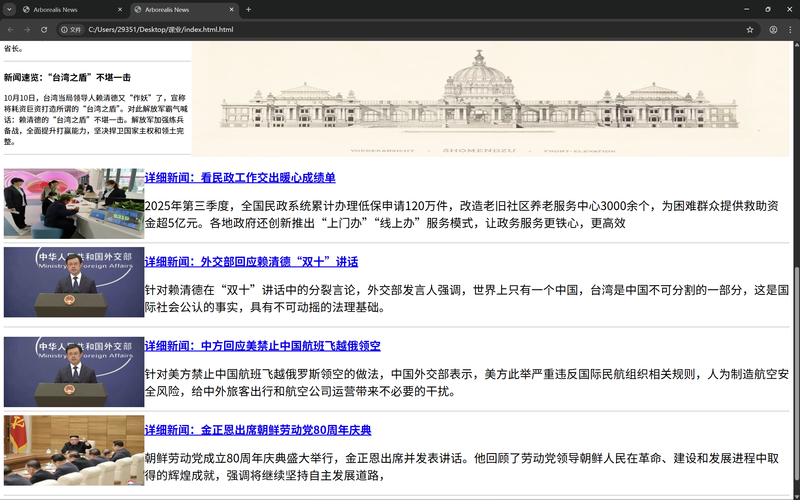Image resolution: width=800 pixels, height=500 pixels.
Task: Open link 中方回应美禁止中国航班飞越俄领空
Action: coord(262,346)
